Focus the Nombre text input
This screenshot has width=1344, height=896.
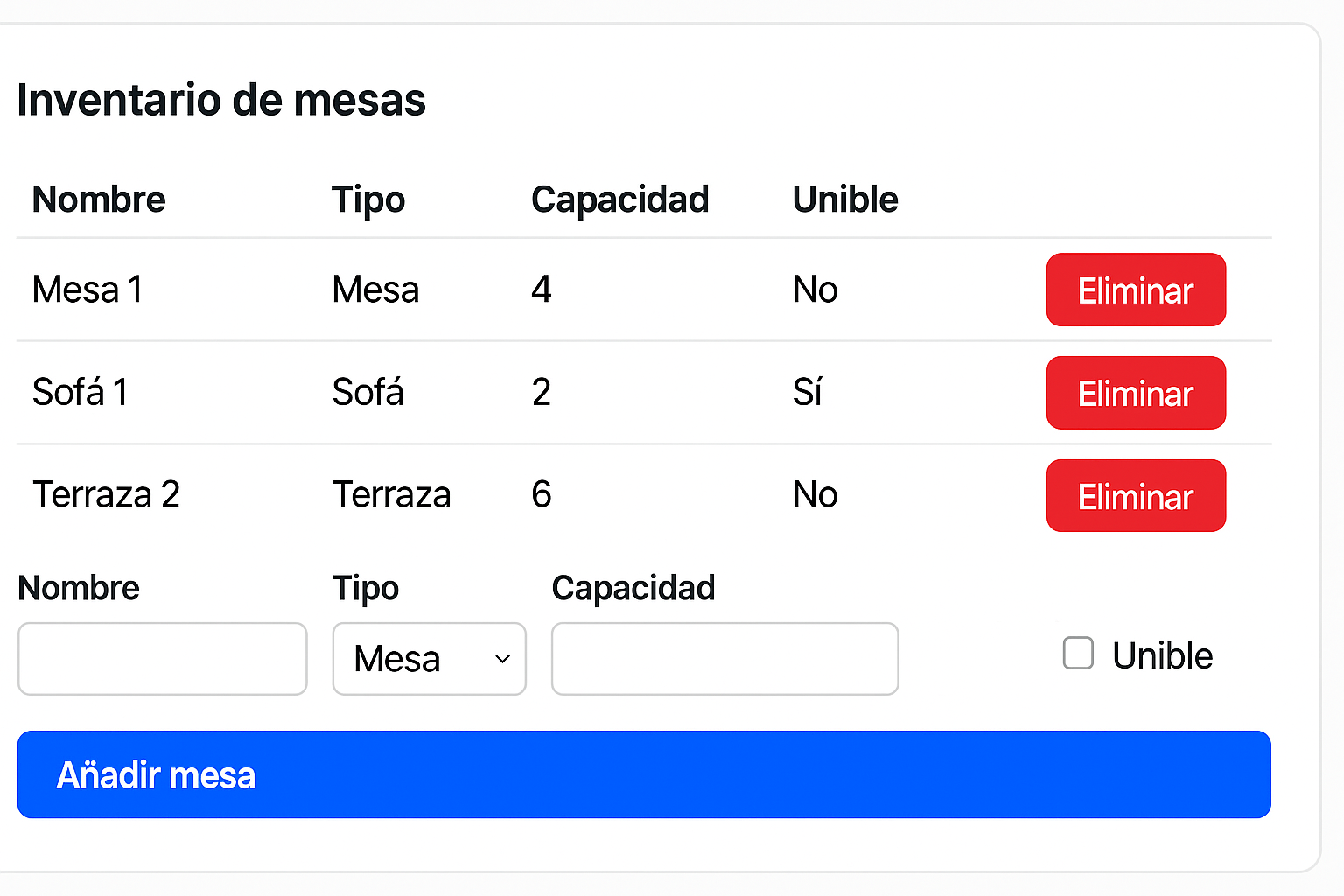163,659
